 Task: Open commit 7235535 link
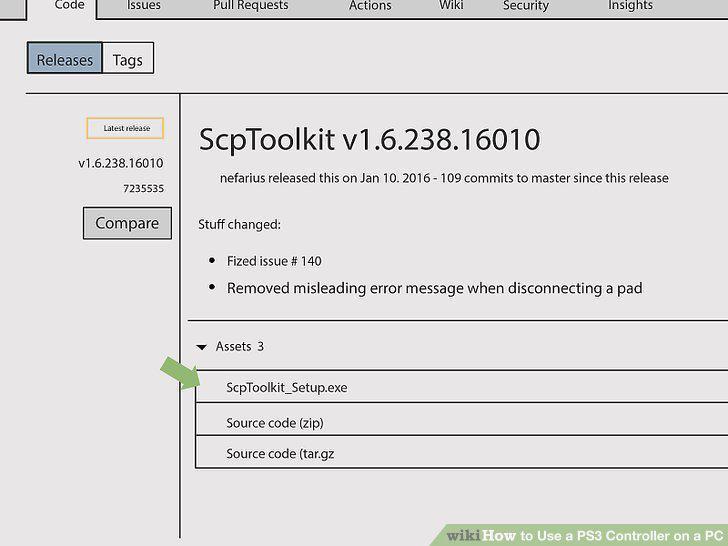click(x=143, y=188)
